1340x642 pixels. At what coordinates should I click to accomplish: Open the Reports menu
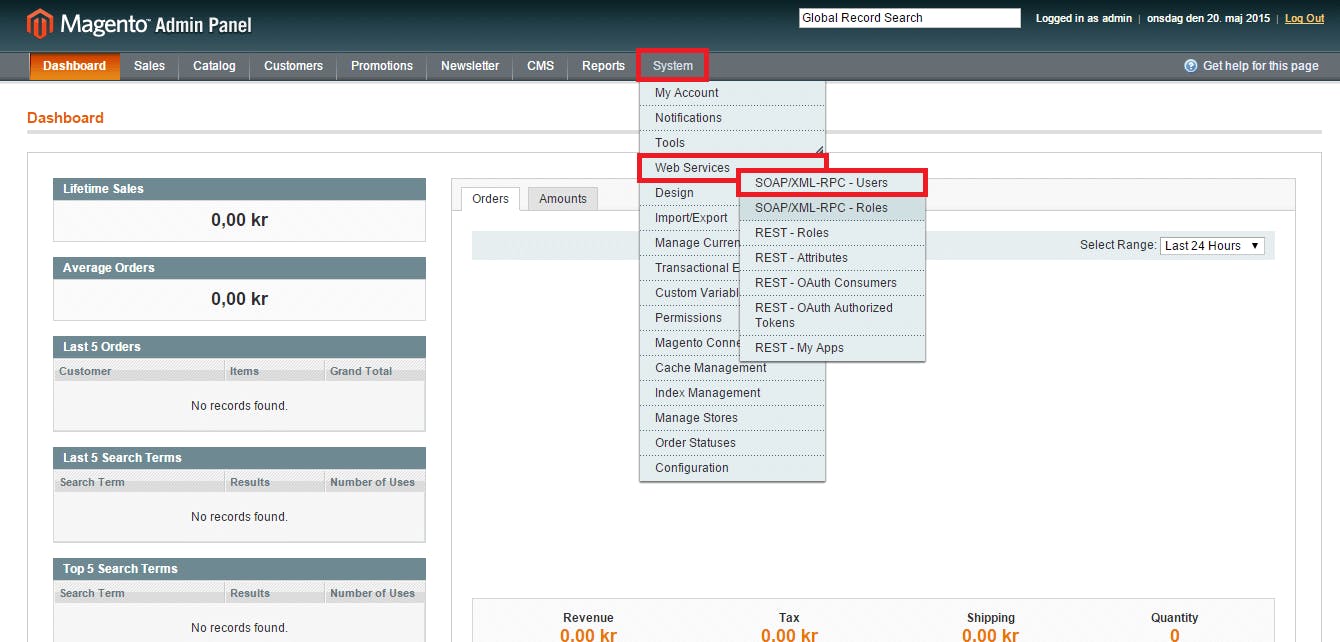604,66
